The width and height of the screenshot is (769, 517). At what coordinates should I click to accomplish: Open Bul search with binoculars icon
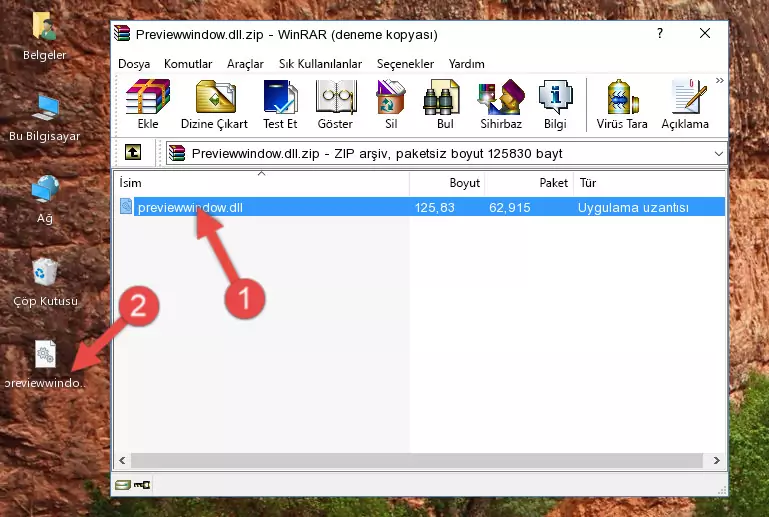(x=444, y=104)
